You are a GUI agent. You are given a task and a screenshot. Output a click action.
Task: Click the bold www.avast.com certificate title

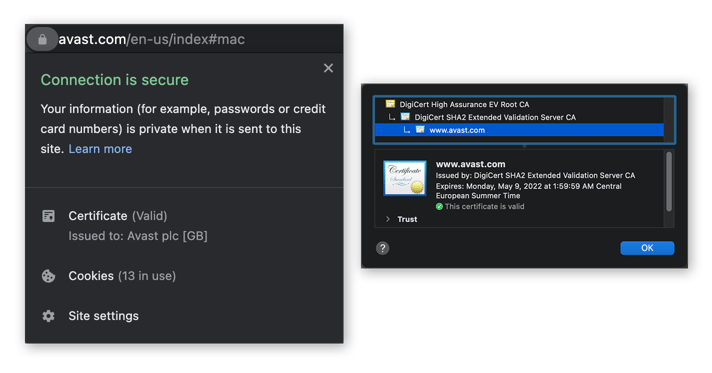click(470, 164)
